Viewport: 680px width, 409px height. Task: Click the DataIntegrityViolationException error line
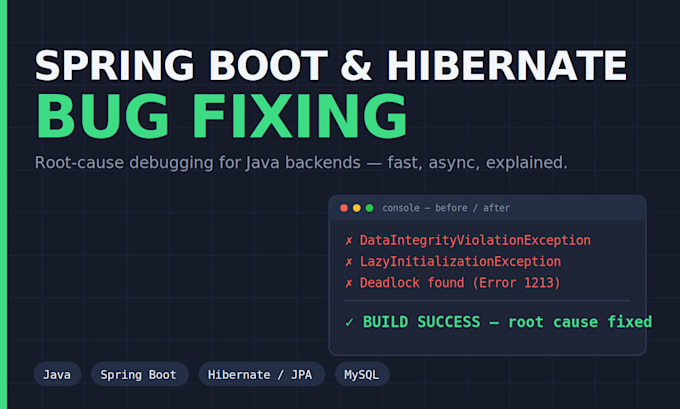pos(468,240)
